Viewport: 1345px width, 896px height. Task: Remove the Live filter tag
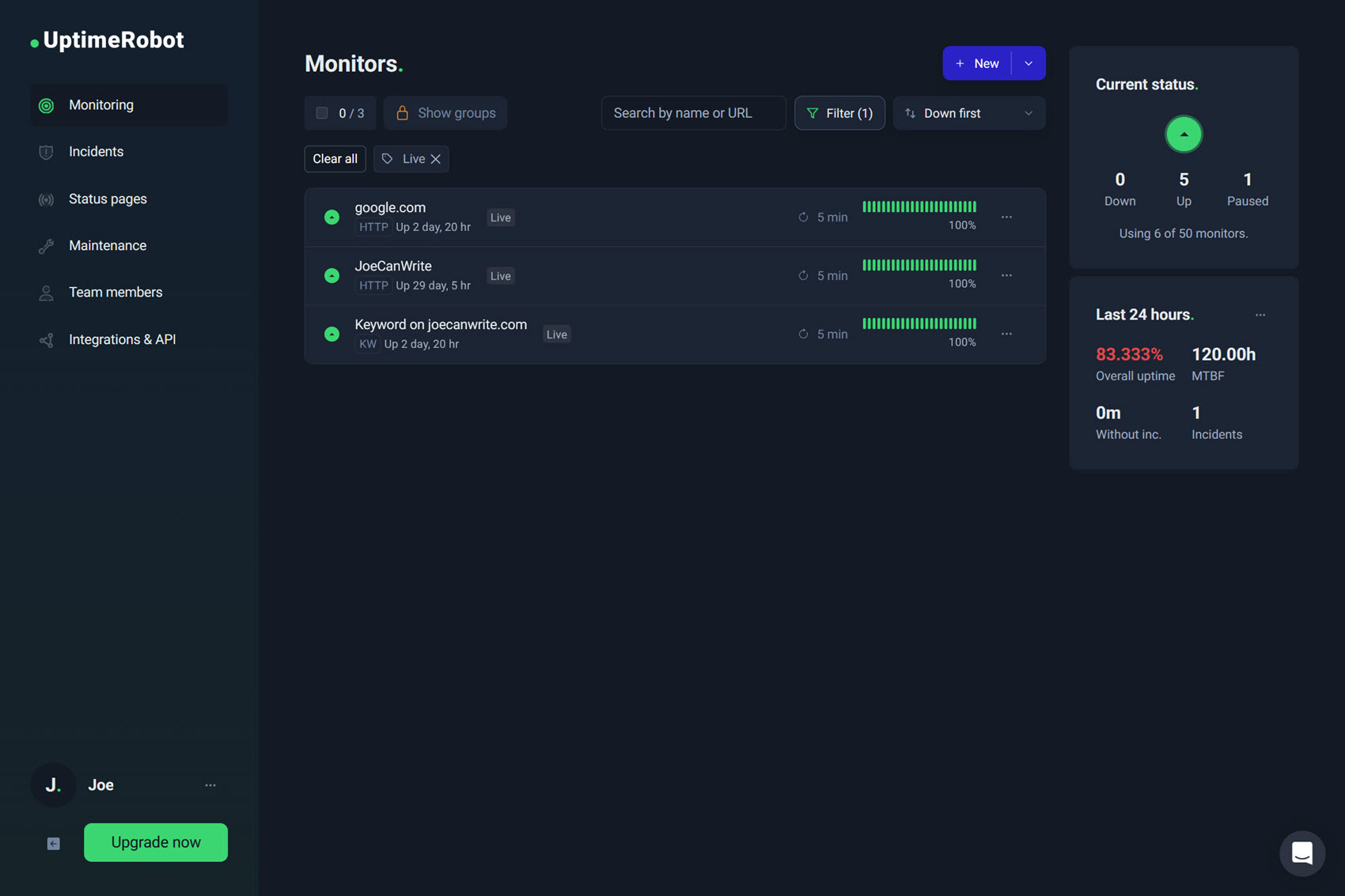pos(435,158)
